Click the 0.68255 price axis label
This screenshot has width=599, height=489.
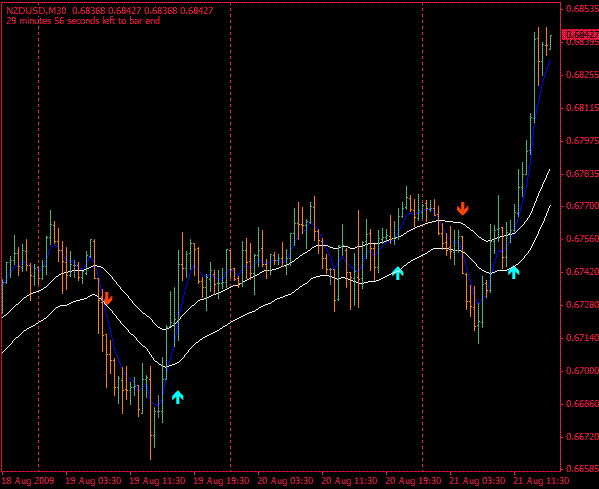tap(582, 74)
